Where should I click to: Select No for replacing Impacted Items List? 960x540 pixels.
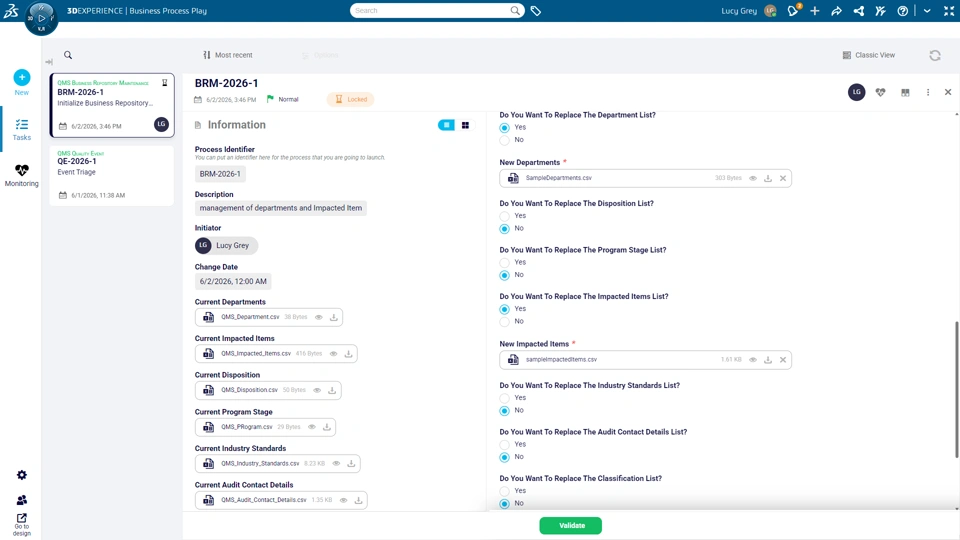point(504,321)
